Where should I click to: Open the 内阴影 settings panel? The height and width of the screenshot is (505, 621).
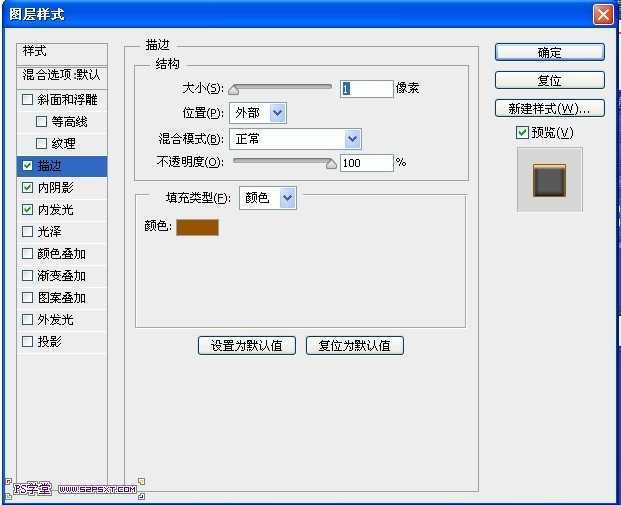point(55,187)
